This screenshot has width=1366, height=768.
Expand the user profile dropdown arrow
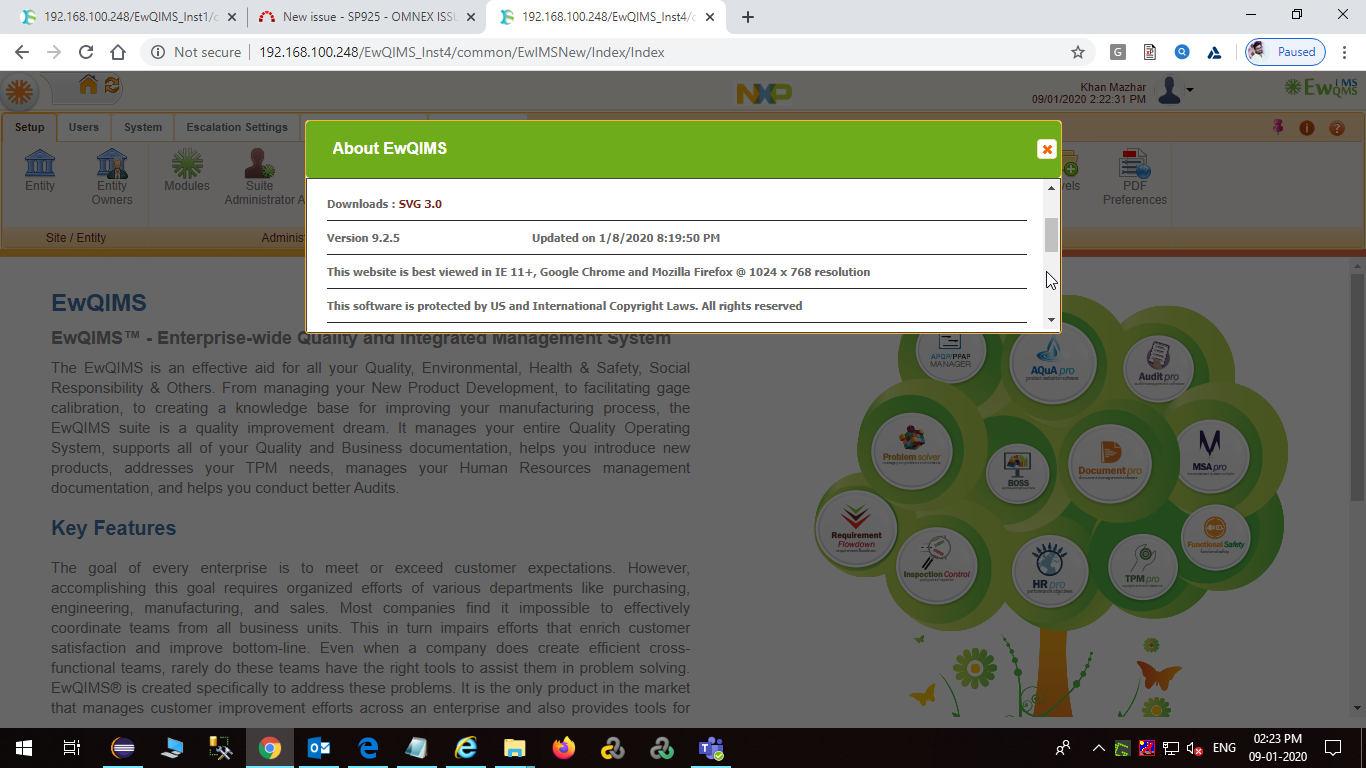(x=1190, y=91)
